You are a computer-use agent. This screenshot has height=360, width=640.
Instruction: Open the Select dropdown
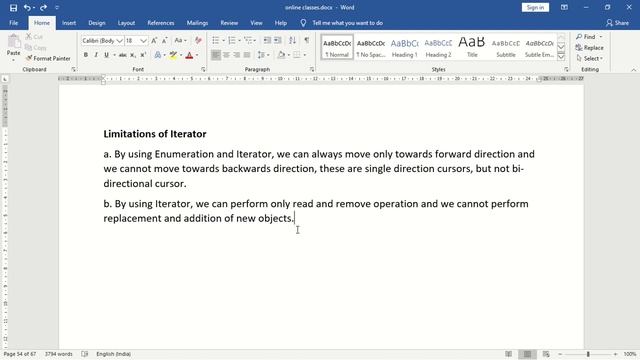(x=590, y=58)
